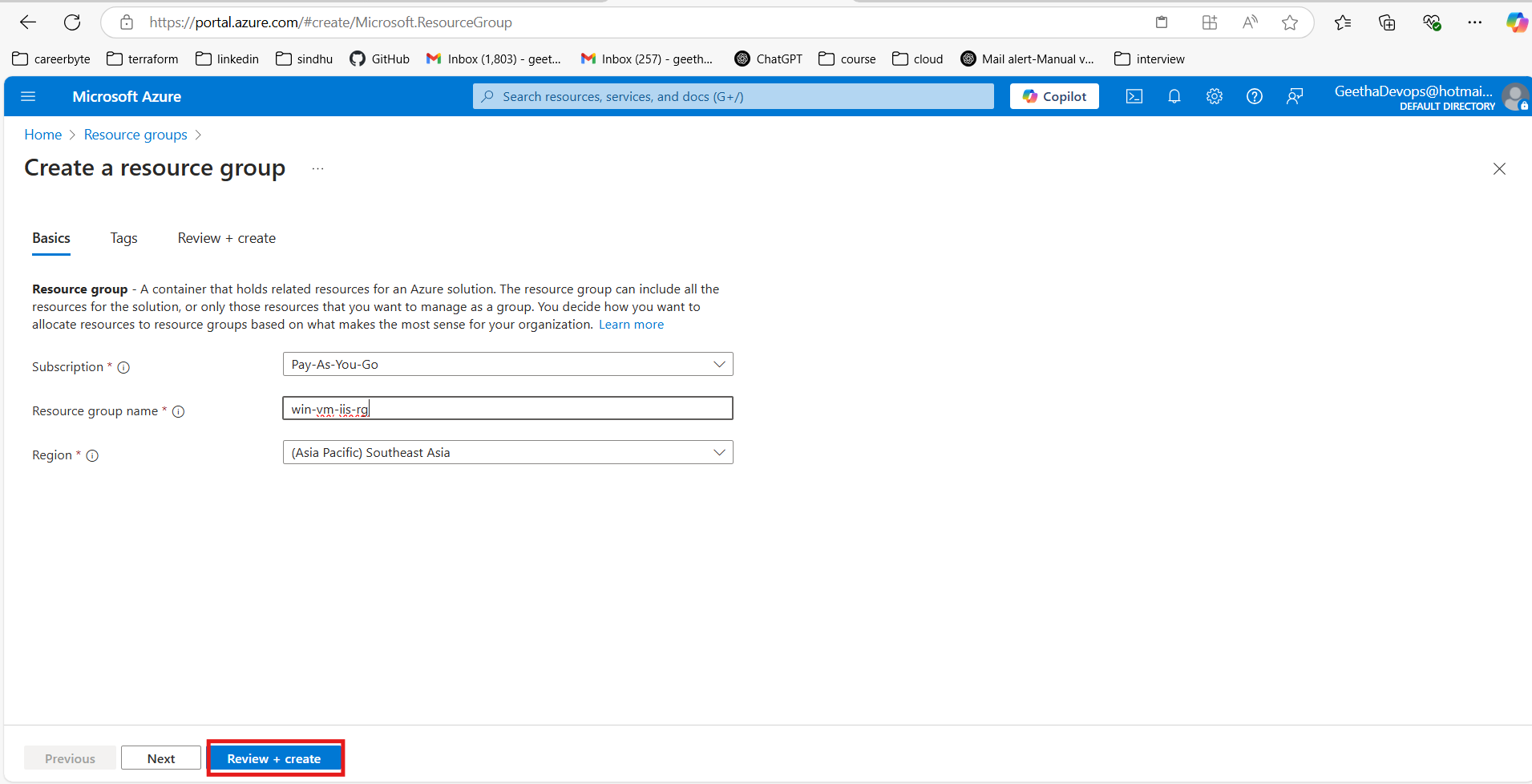Open portal settings gear
Image resolution: width=1532 pixels, height=784 pixels.
pyautogui.click(x=1214, y=96)
